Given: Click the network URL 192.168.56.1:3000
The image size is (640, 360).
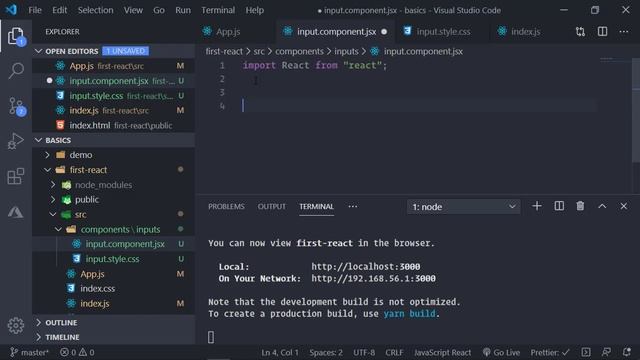Looking at the screenshot, I should click(373, 278).
